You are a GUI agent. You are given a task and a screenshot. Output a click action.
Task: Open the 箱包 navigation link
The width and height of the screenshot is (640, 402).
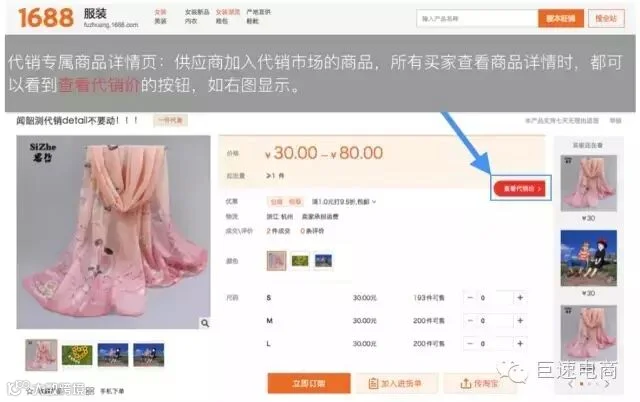coord(222,21)
